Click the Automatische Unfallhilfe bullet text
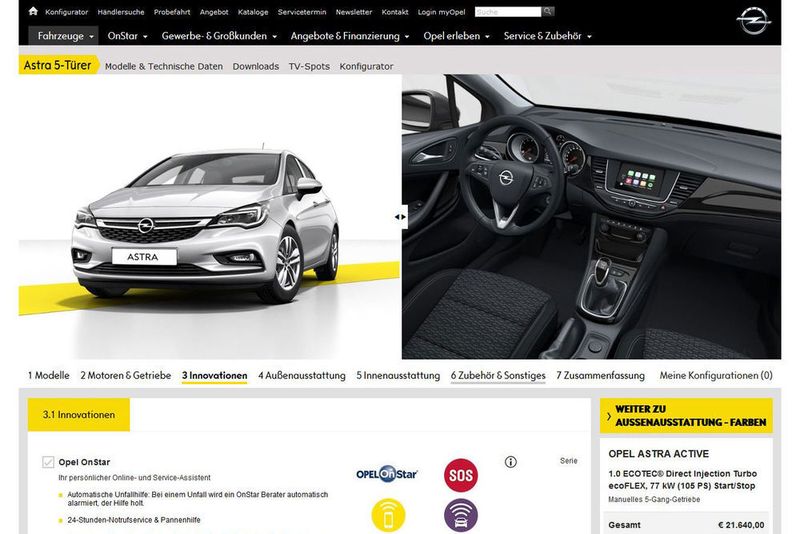Viewport: 800px width, 534px height. [x=197, y=498]
